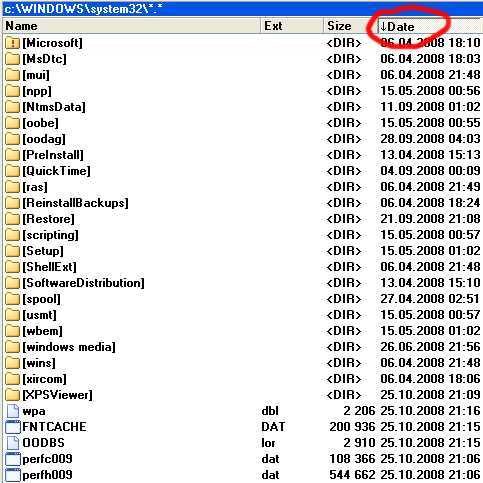
Task: Click the dbl extension of wpa
Action: point(270,411)
